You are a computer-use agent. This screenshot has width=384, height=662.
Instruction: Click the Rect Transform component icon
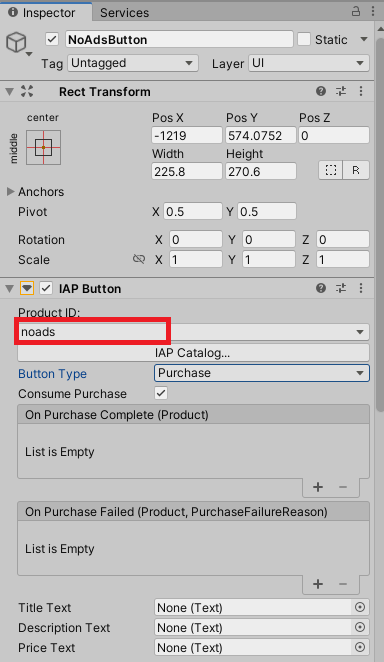[x=27, y=91]
